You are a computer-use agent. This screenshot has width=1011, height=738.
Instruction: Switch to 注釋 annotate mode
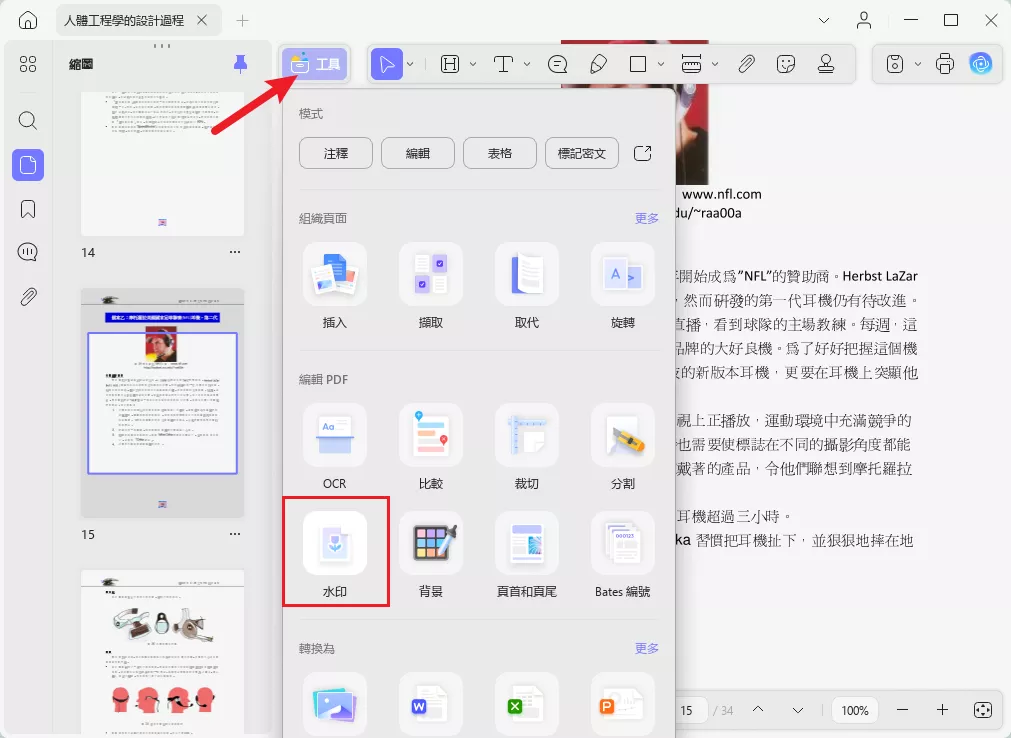pyautogui.click(x=336, y=153)
